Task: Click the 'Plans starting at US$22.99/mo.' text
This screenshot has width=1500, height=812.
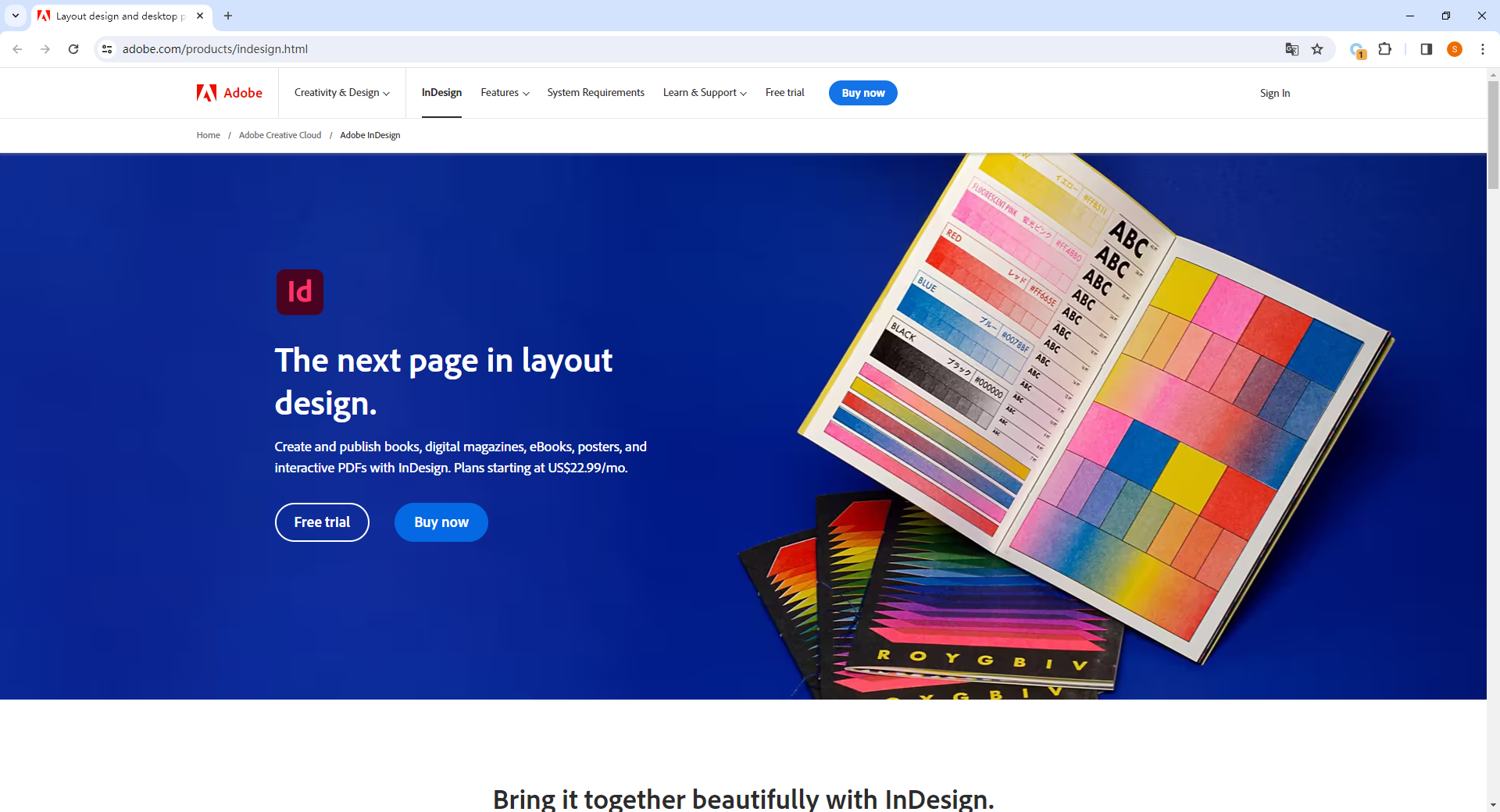Action: tap(541, 468)
